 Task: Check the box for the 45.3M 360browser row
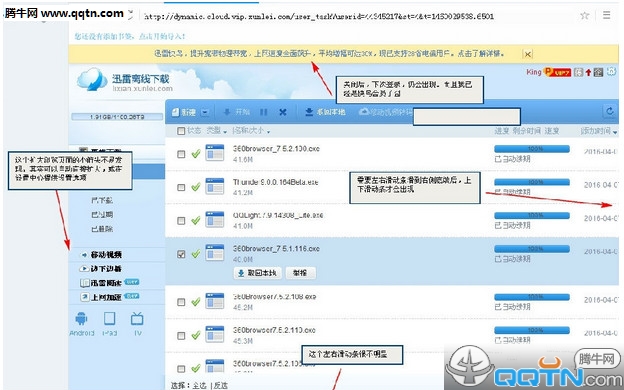pos(181,336)
